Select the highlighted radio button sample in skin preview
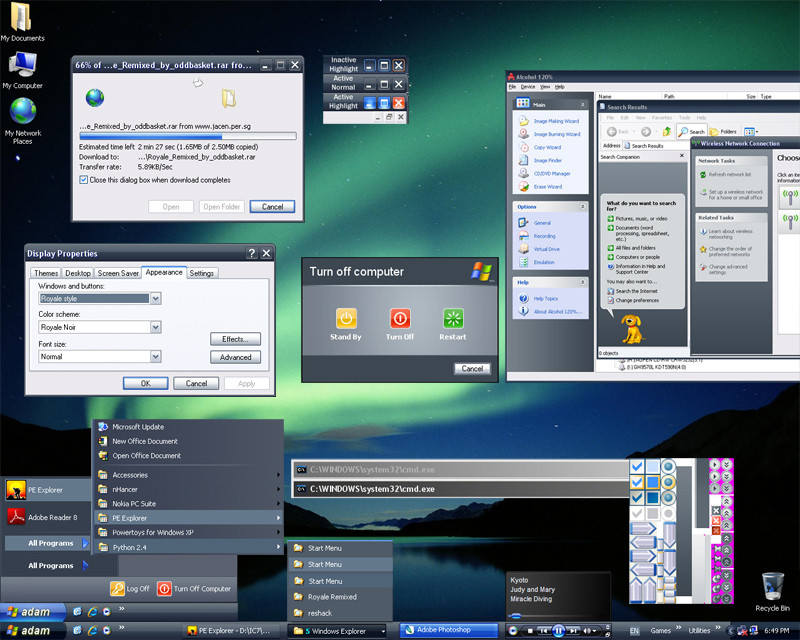Screen dimensions: 800x640 pyautogui.click(x=668, y=482)
